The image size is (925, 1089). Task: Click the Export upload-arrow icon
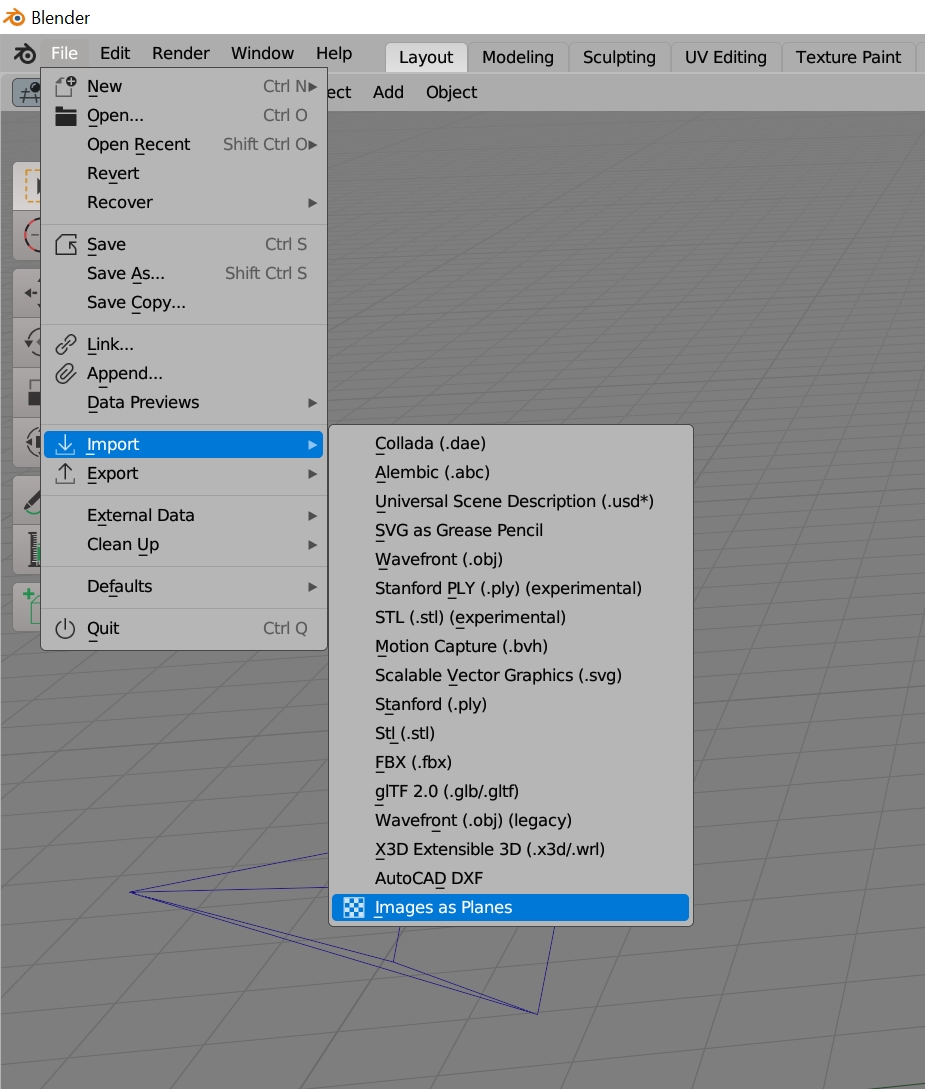click(x=65, y=474)
